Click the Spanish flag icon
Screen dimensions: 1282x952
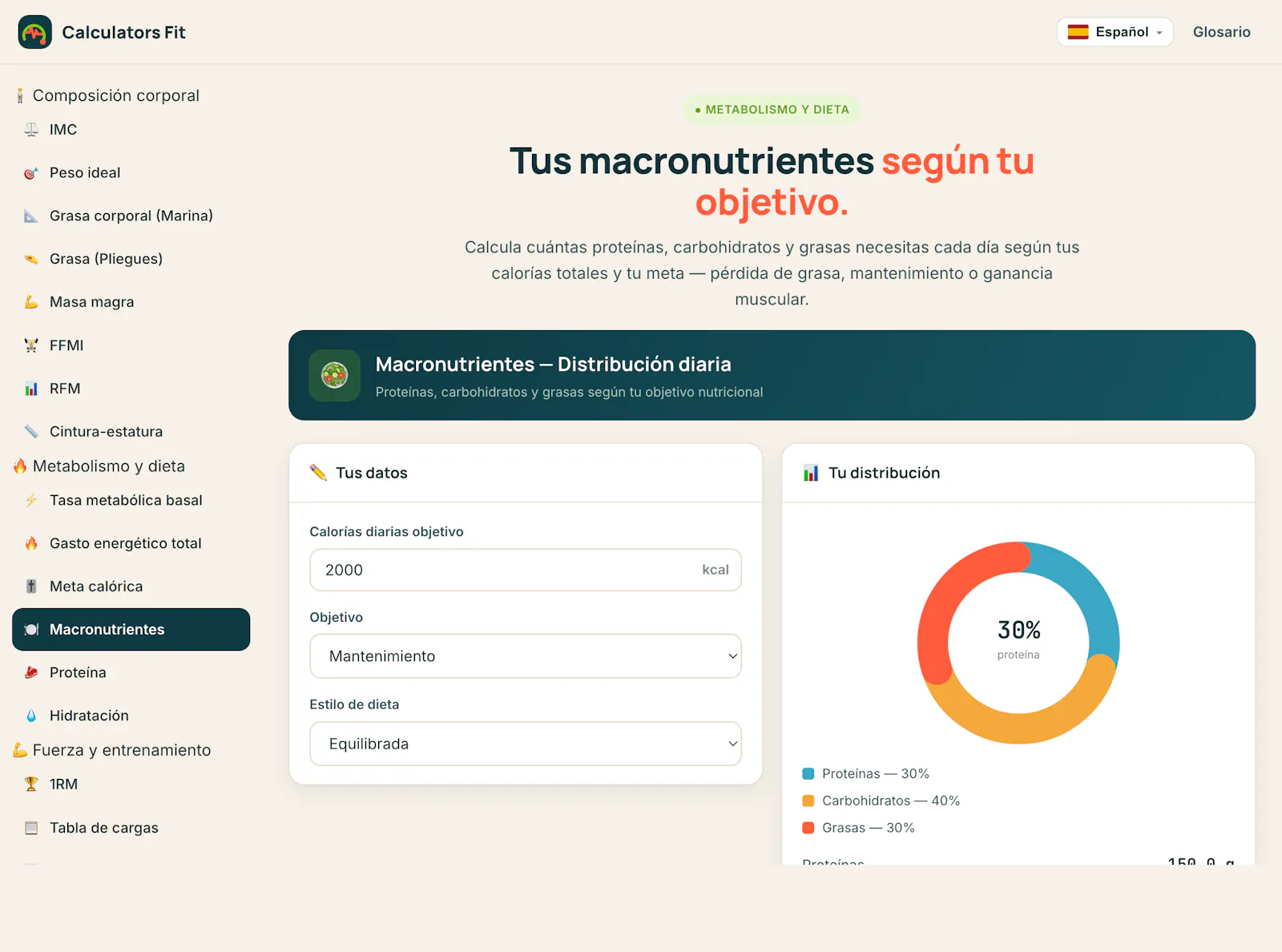tap(1078, 32)
